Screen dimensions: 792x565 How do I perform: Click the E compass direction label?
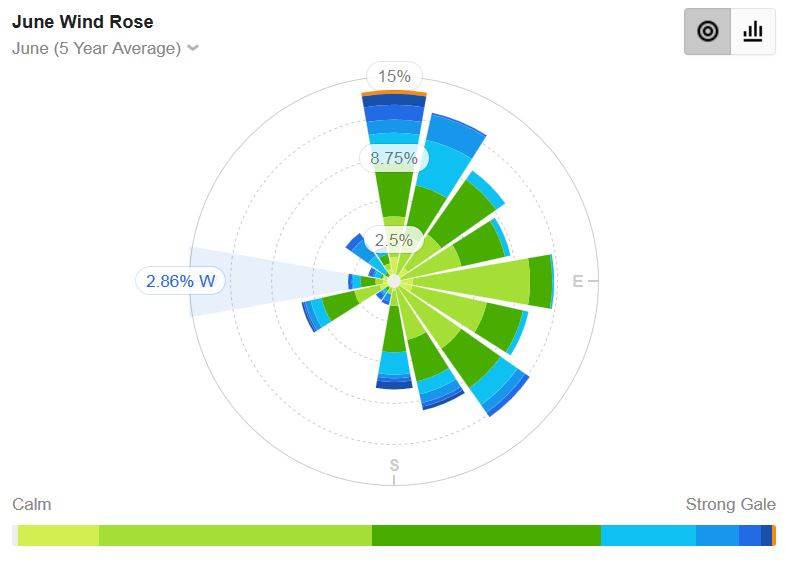pos(577,281)
